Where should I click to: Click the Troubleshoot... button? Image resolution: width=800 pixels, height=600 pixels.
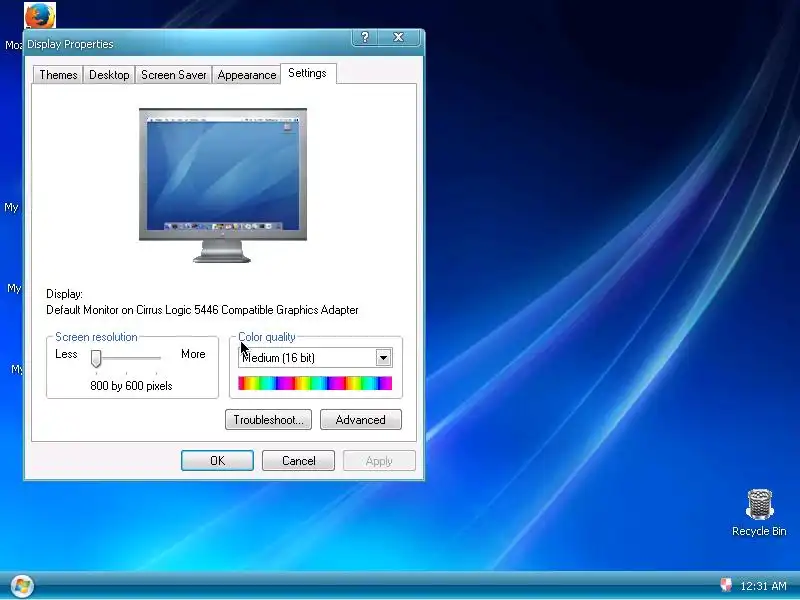pyautogui.click(x=268, y=419)
